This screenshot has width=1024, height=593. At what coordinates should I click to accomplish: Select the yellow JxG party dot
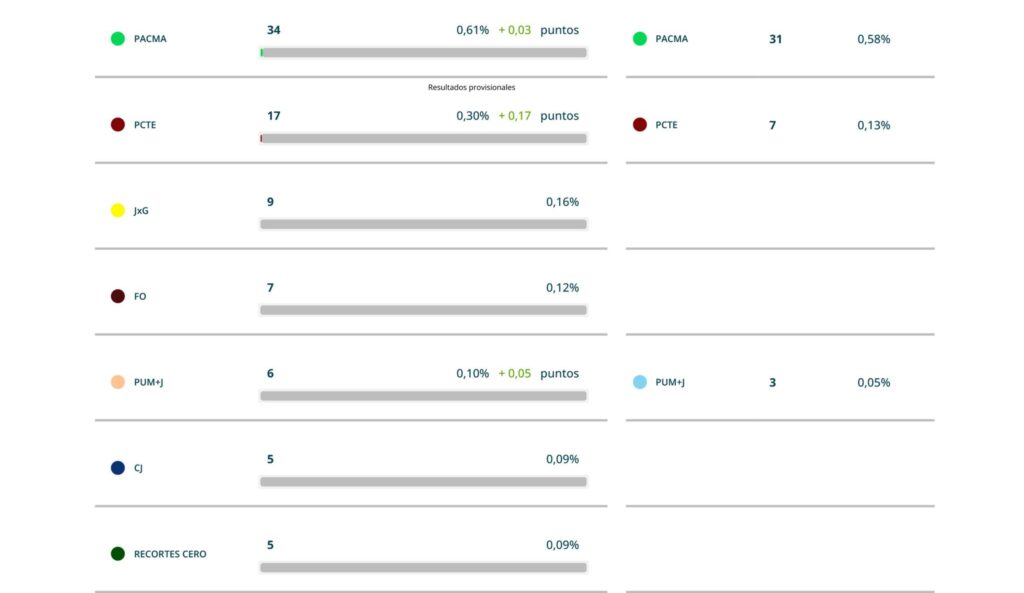[118, 210]
